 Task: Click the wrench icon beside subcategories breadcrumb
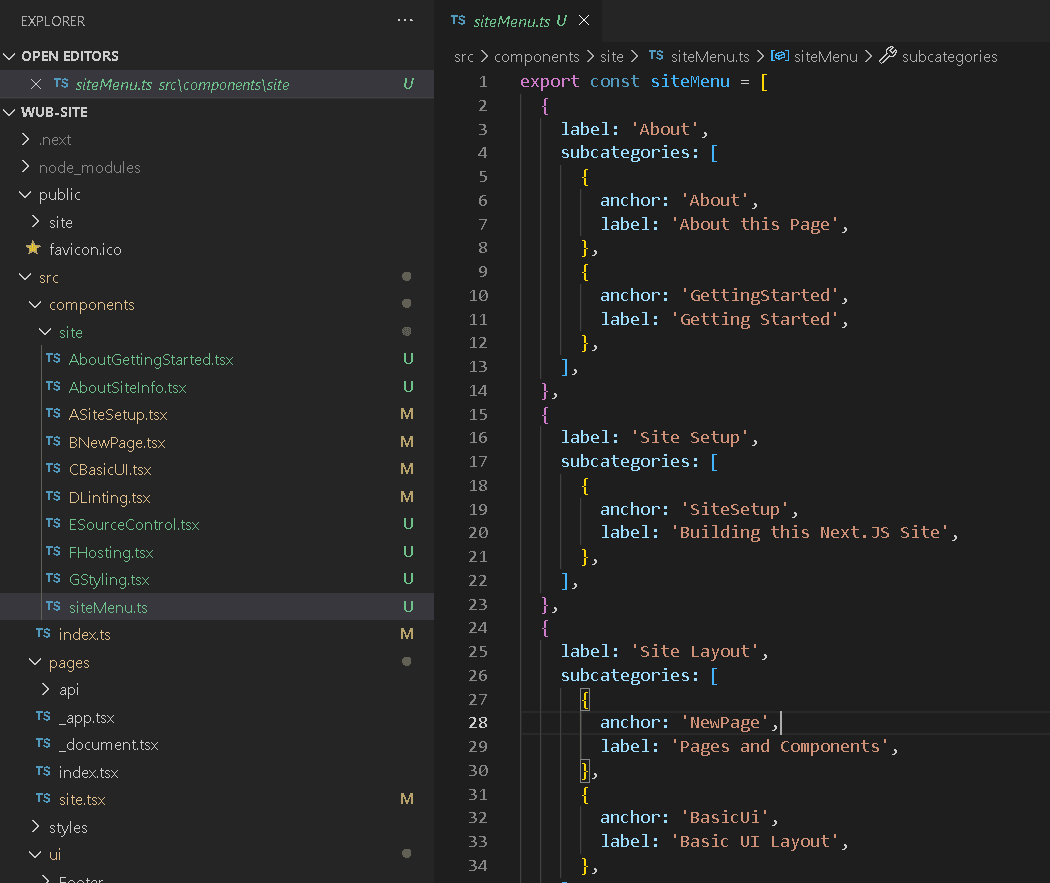887,57
